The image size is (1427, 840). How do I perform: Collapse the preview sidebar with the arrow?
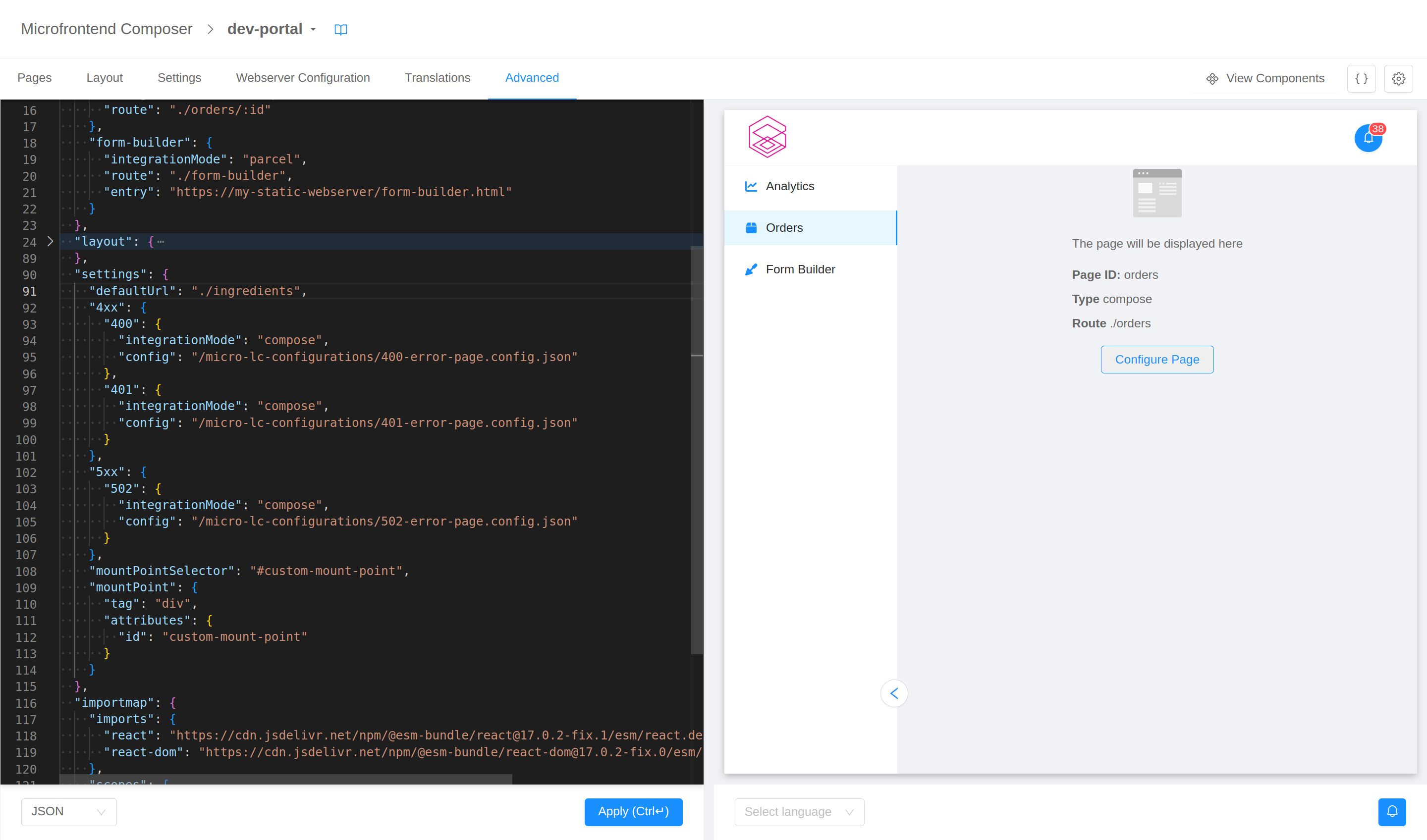pos(894,693)
